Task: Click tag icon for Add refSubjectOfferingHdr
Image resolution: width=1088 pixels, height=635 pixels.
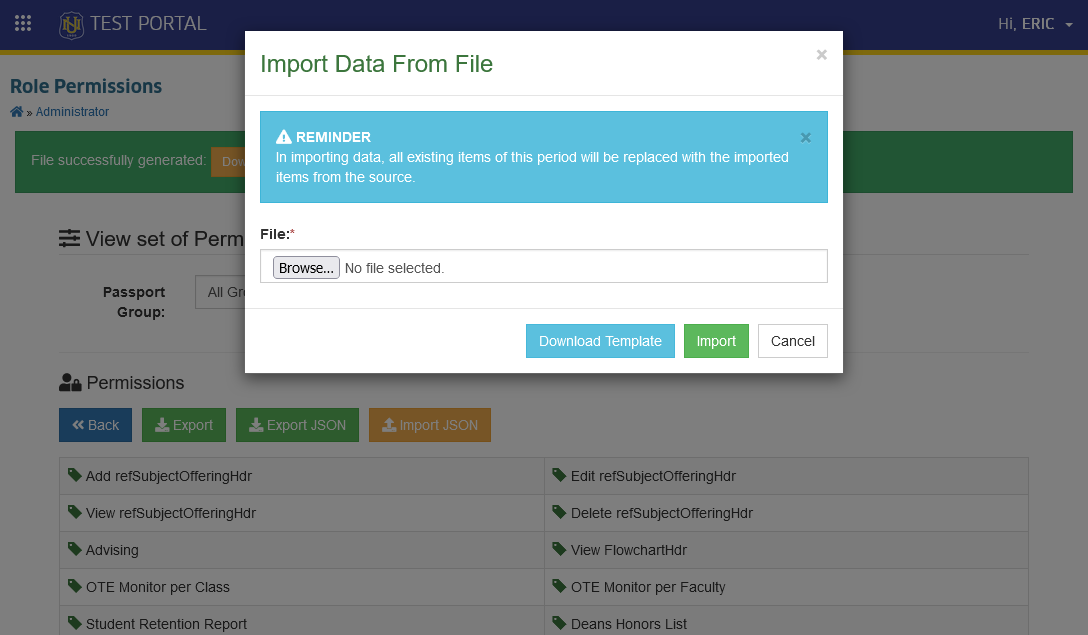Action: 75,475
